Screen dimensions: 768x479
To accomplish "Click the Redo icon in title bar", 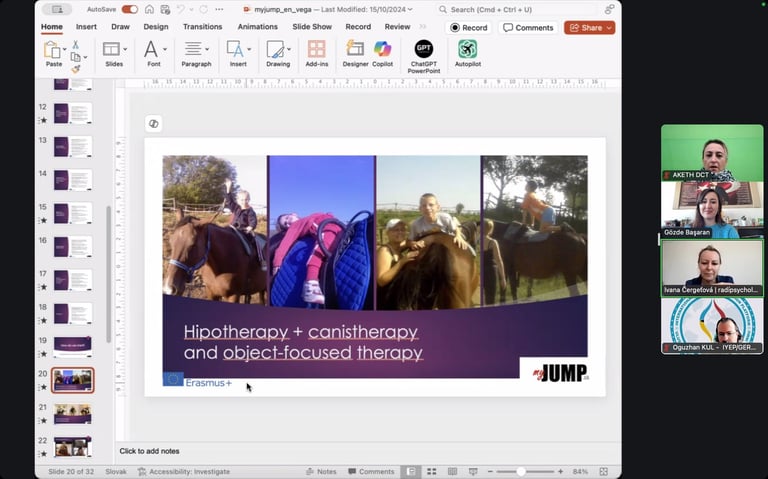I will [x=203, y=9].
